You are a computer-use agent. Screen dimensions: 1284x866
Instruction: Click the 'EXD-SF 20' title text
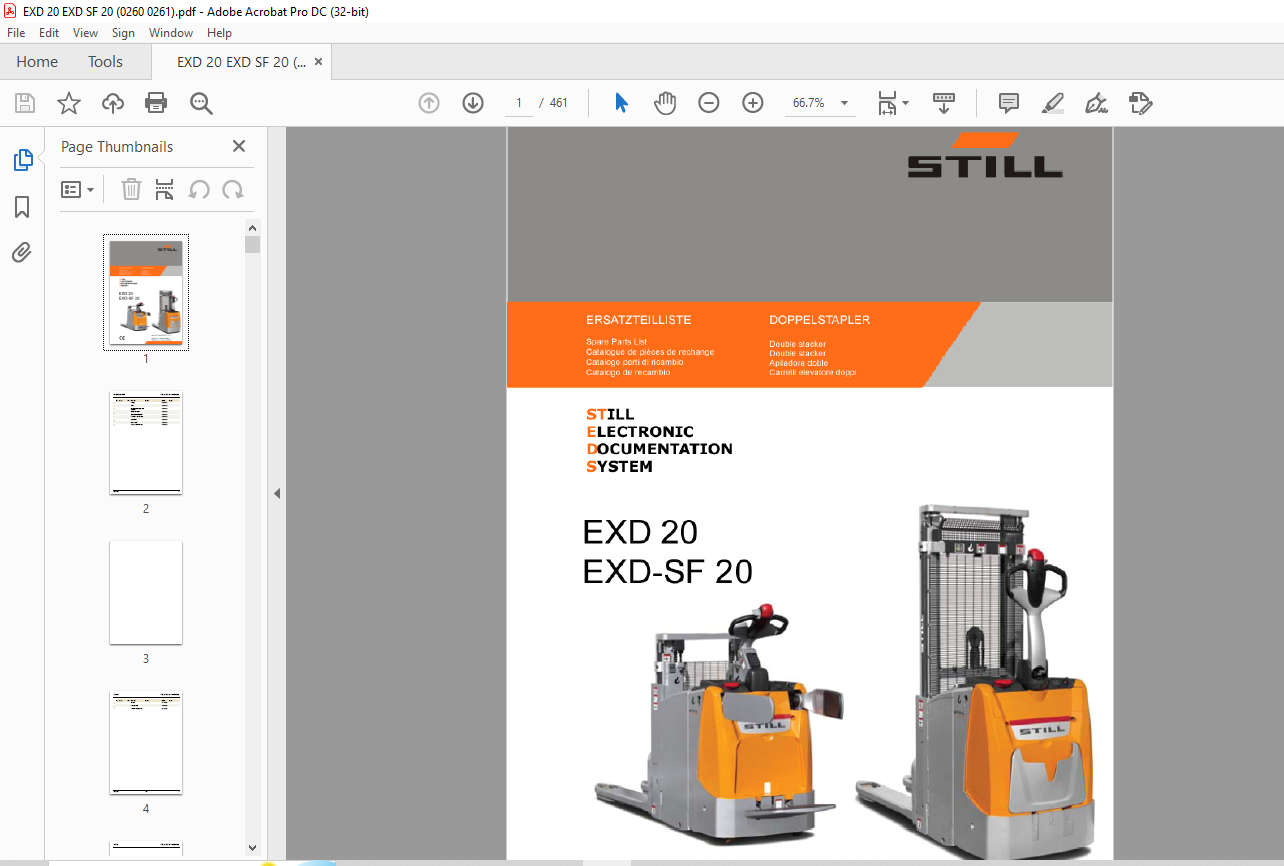(x=668, y=572)
